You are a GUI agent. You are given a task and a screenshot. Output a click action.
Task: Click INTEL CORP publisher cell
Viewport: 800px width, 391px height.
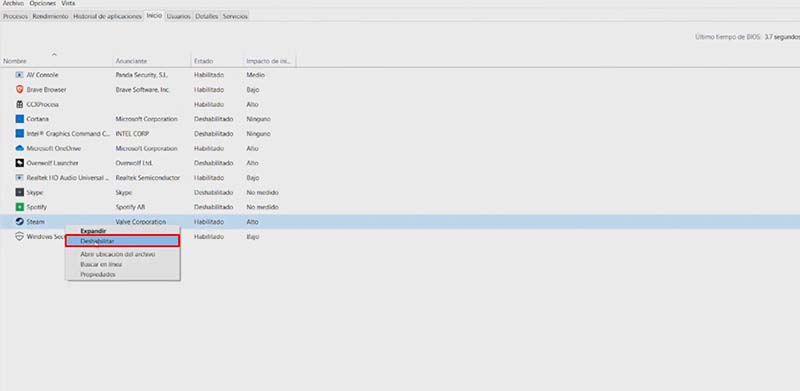click(132, 134)
